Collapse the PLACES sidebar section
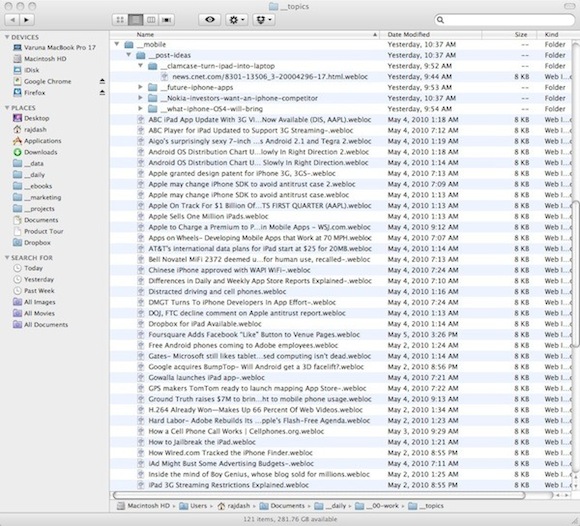The image size is (580, 526). [7, 108]
